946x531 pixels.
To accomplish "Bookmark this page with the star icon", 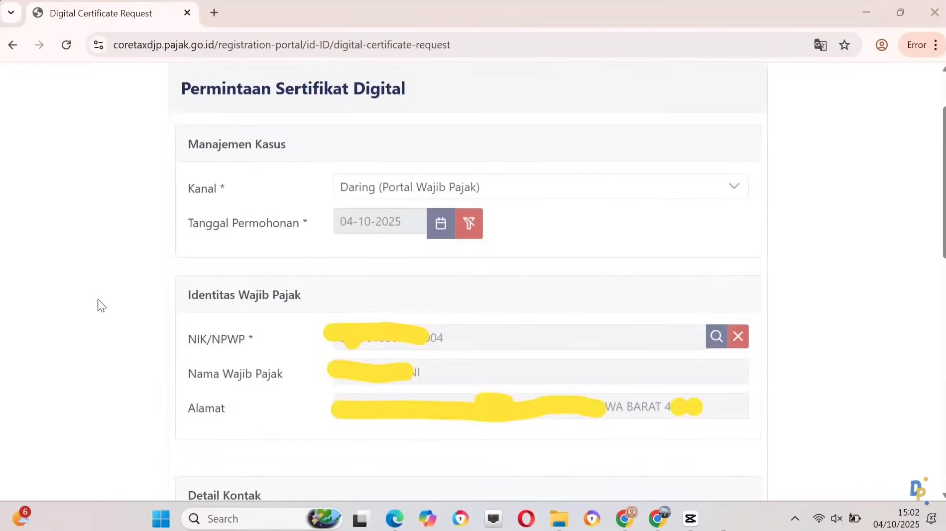I will point(845,45).
